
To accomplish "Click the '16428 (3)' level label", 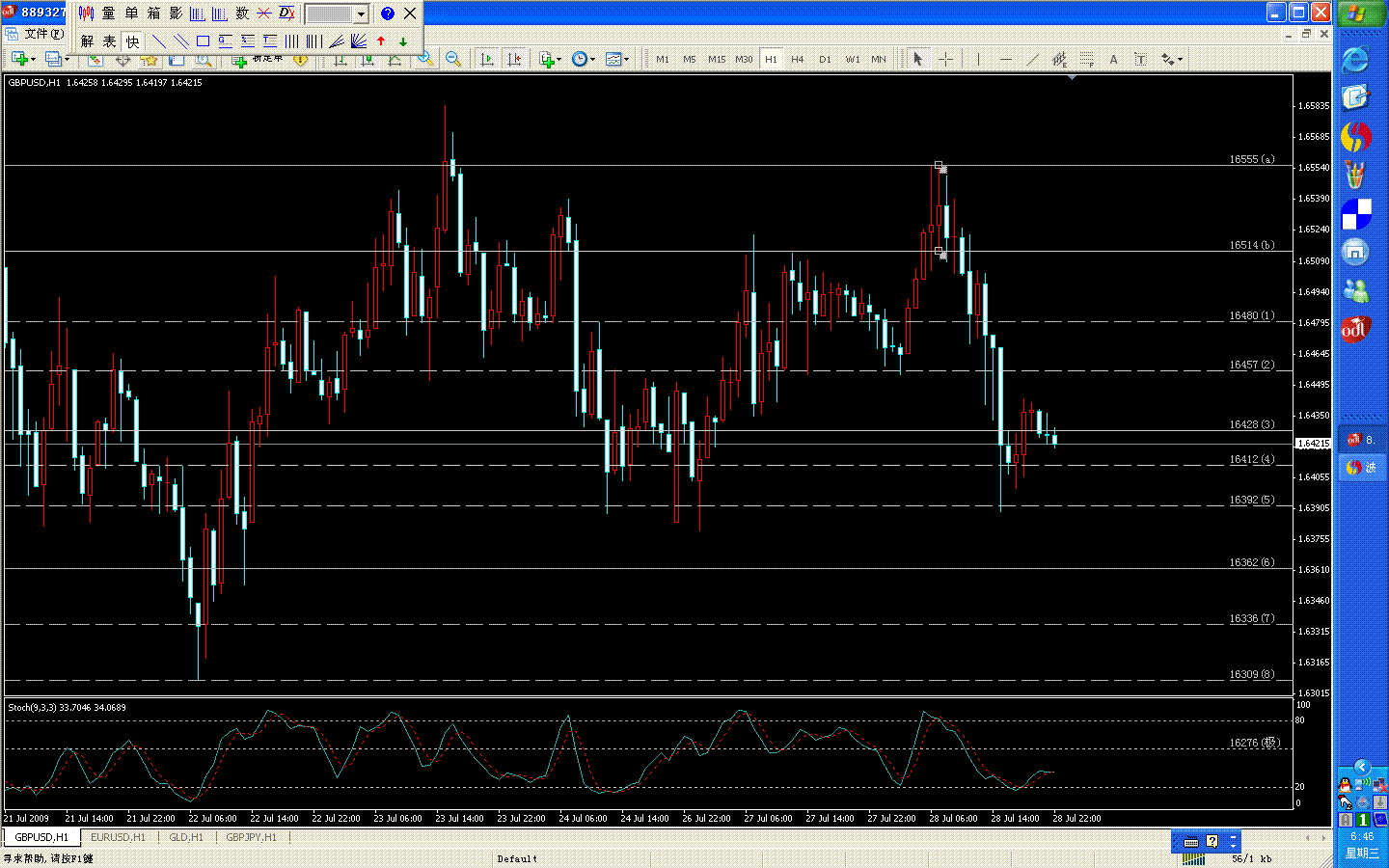I will coord(1252,424).
